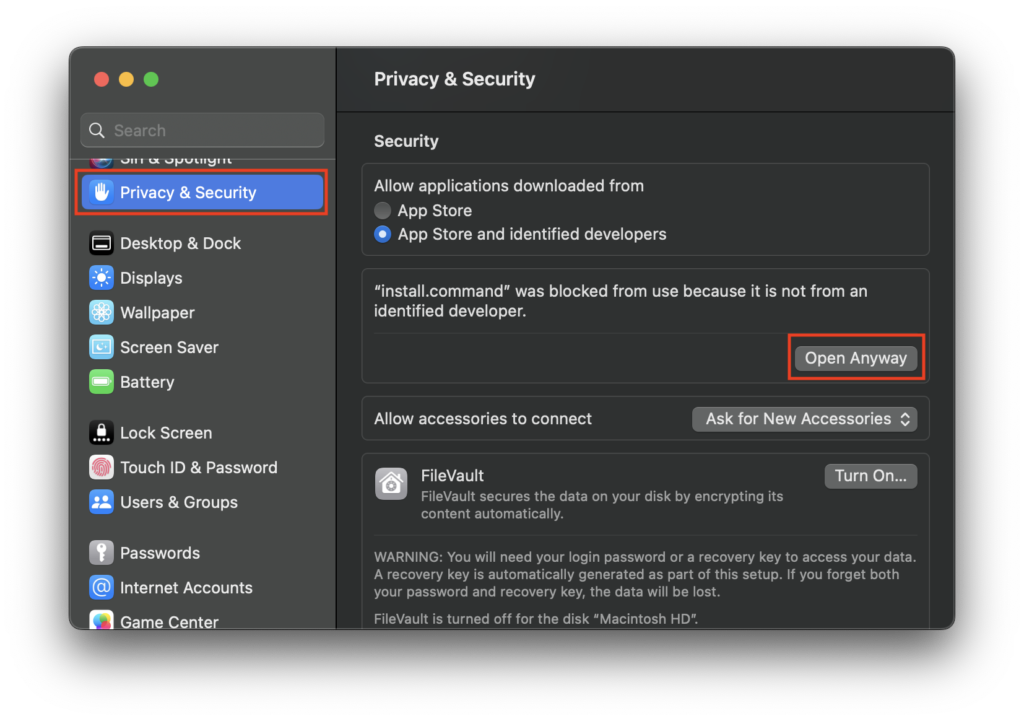Image resolution: width=1024 pixels, height=721 pixels.
Task: Click the Users & Groups icon
Action: (101, 502)
